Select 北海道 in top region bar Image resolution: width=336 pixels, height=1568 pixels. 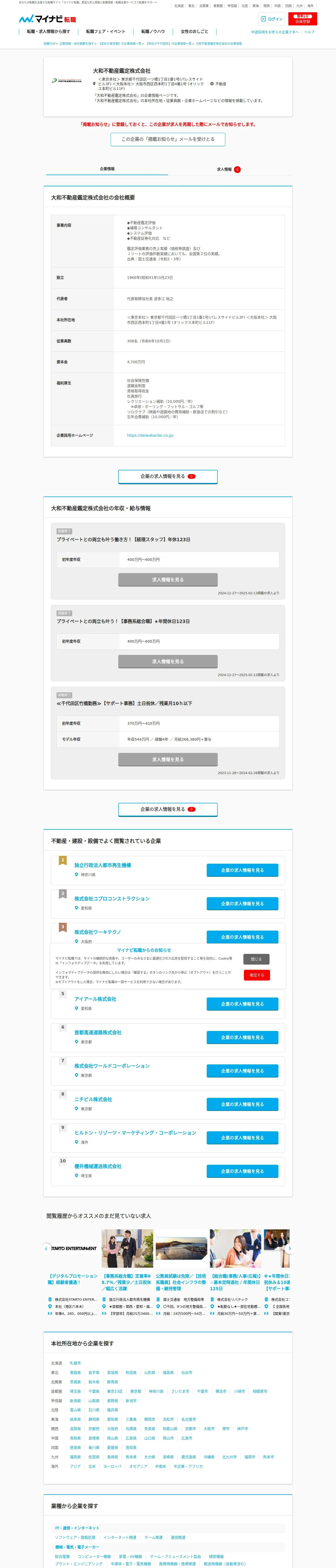point(179,5)
